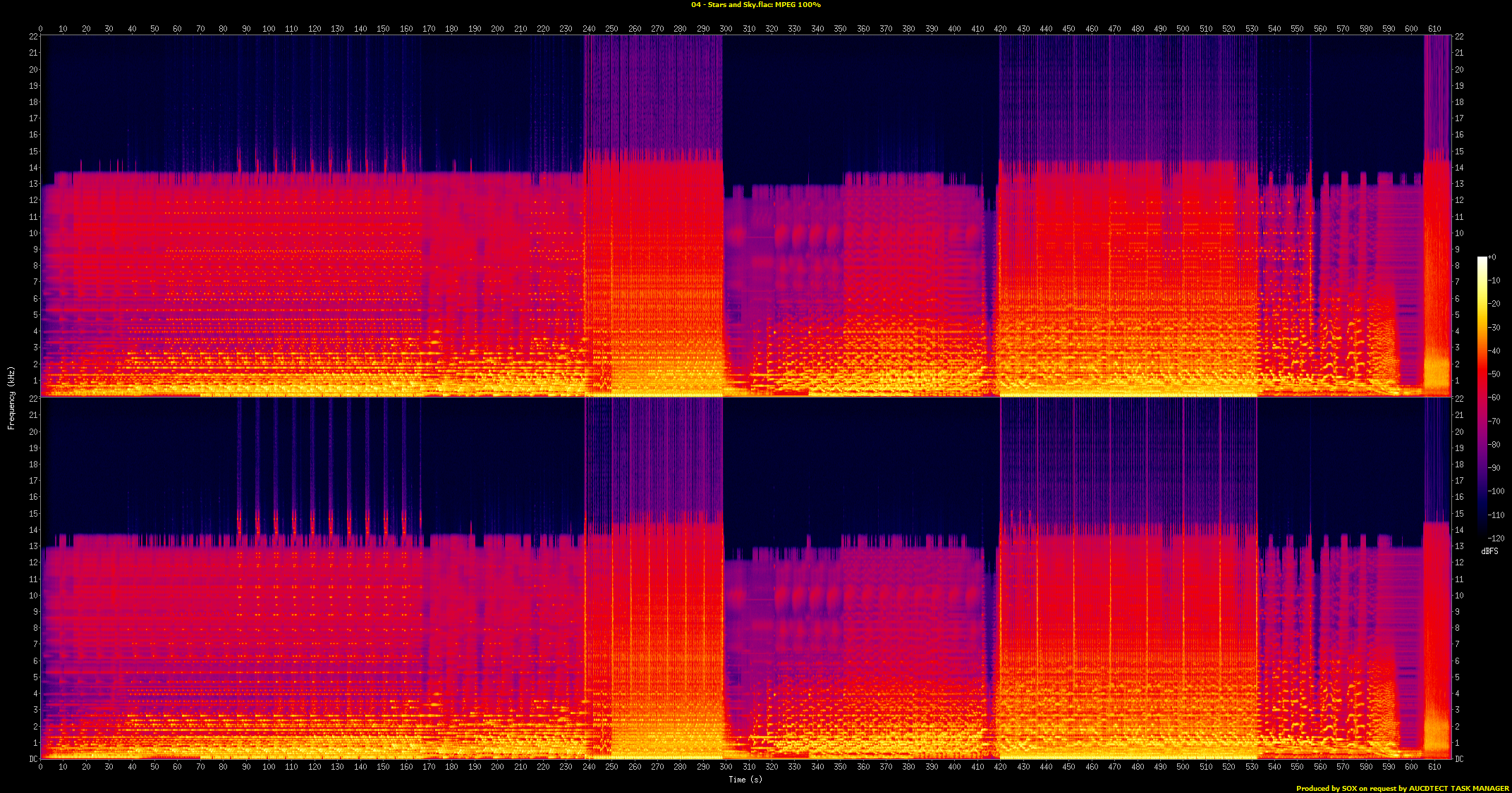Viewport: 1512px width, 793px height.
Task: Click the 420 second marker on the bottom time axis
Action: tap(1000, 767)
